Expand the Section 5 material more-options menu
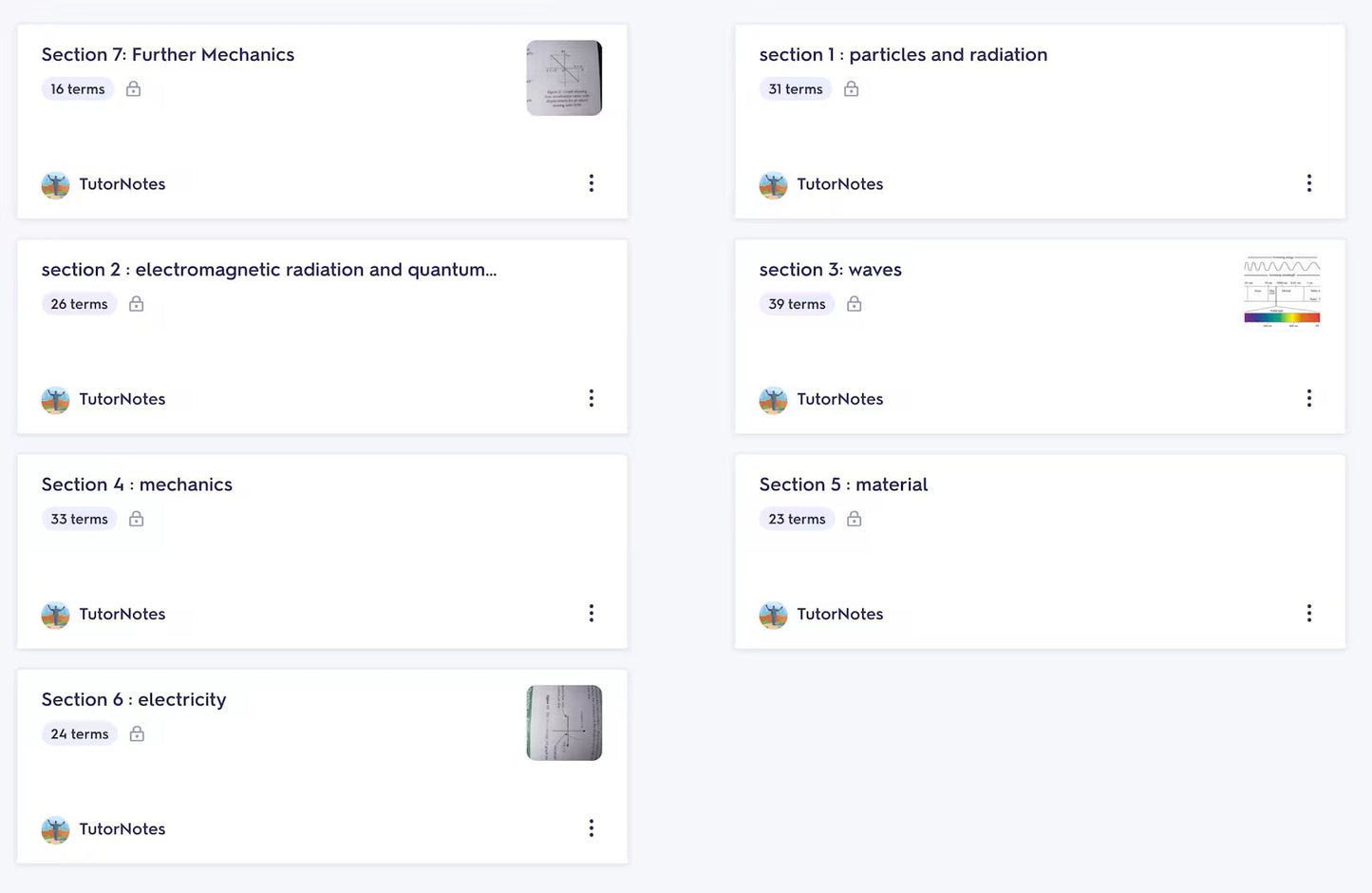The image size is (1372, 893). point(1308,613)
